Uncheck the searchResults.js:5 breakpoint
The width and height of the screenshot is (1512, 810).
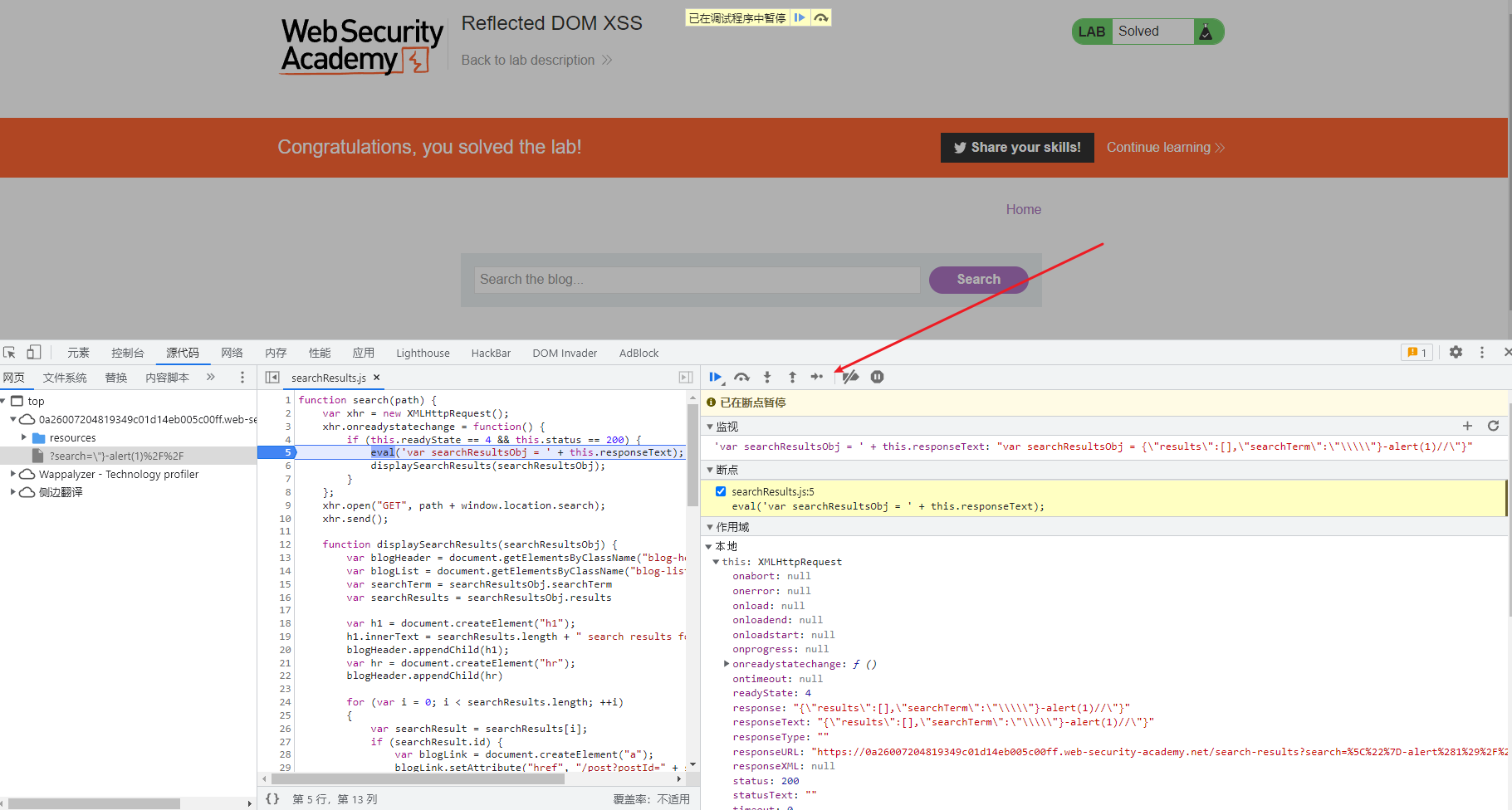[x=721, y=490]
